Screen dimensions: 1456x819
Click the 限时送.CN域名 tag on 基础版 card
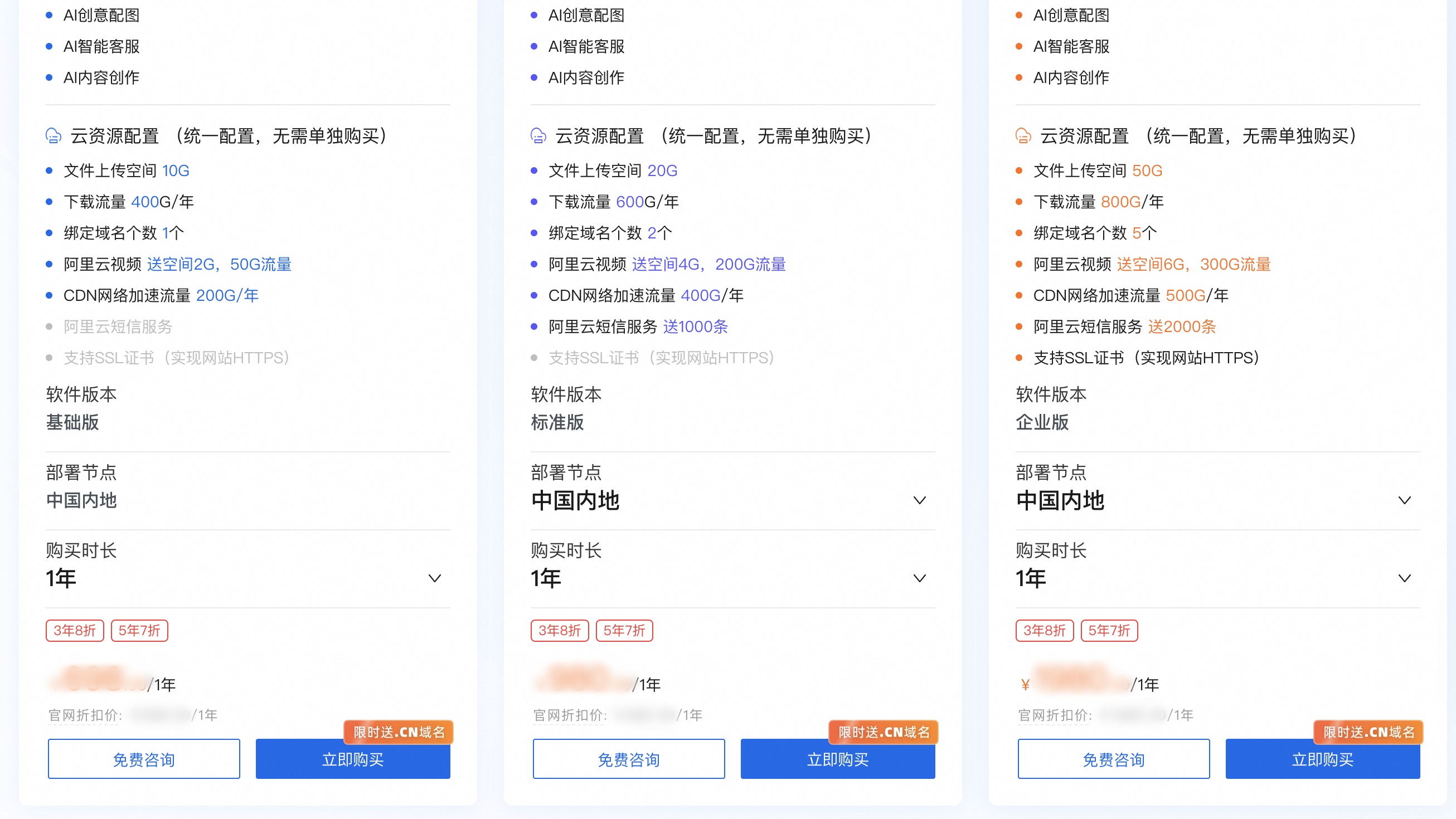398,732
